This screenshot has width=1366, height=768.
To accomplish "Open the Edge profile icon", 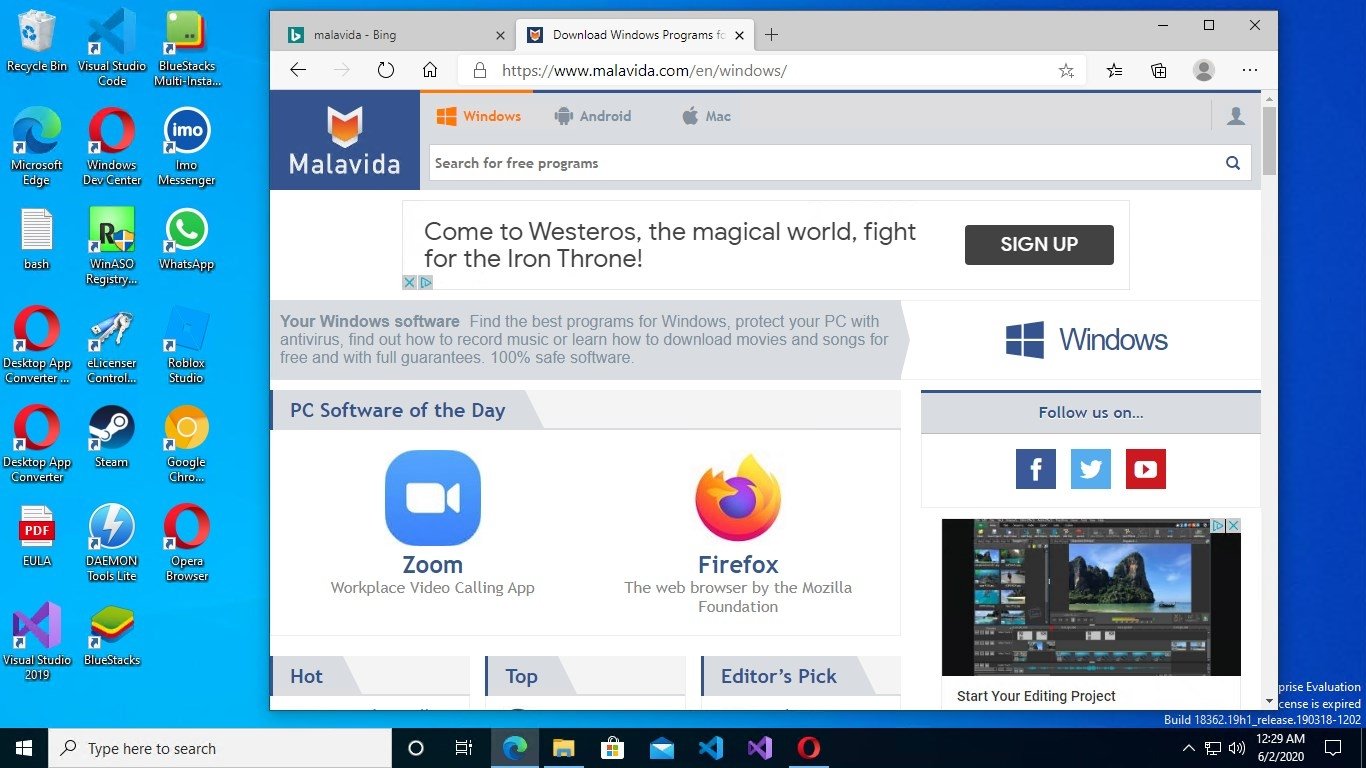I will coord(1204,70).
